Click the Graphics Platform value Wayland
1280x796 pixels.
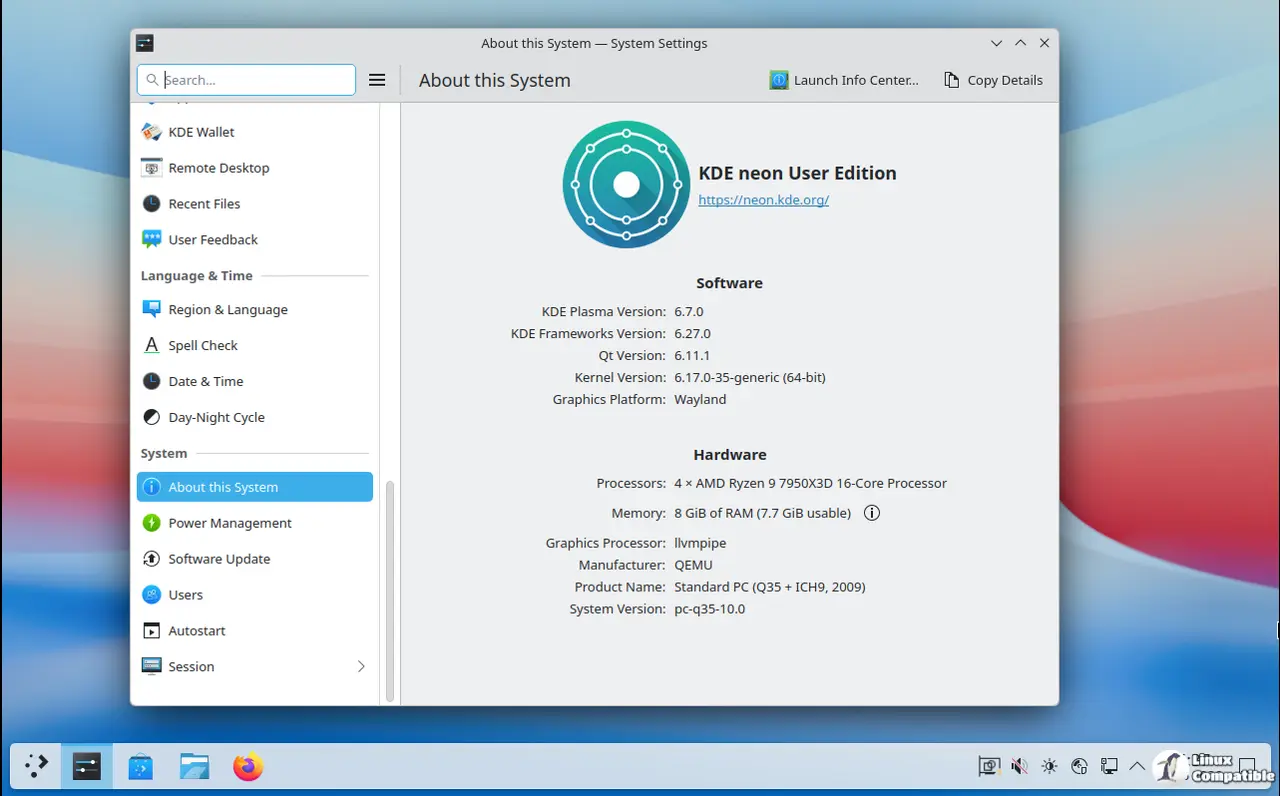tap(700, 400)
